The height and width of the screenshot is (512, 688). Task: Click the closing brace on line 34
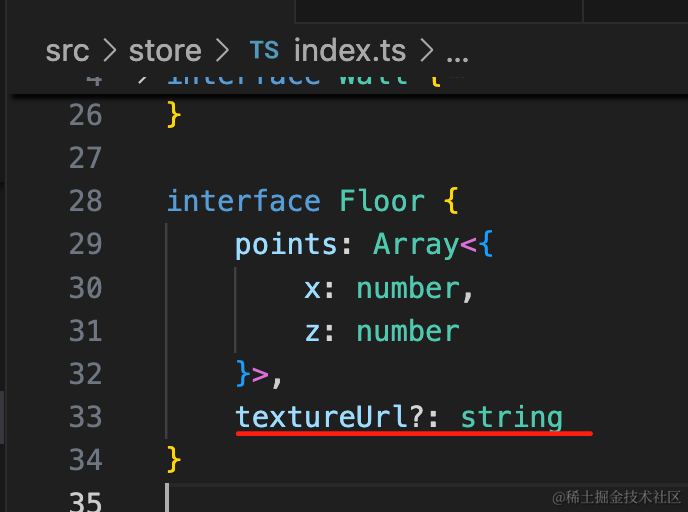(x=174, y=459)
